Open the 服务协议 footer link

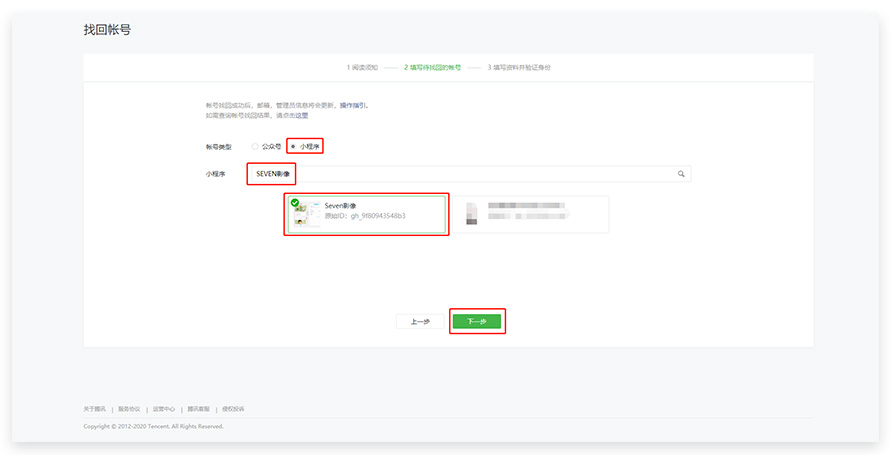(129, 409)
